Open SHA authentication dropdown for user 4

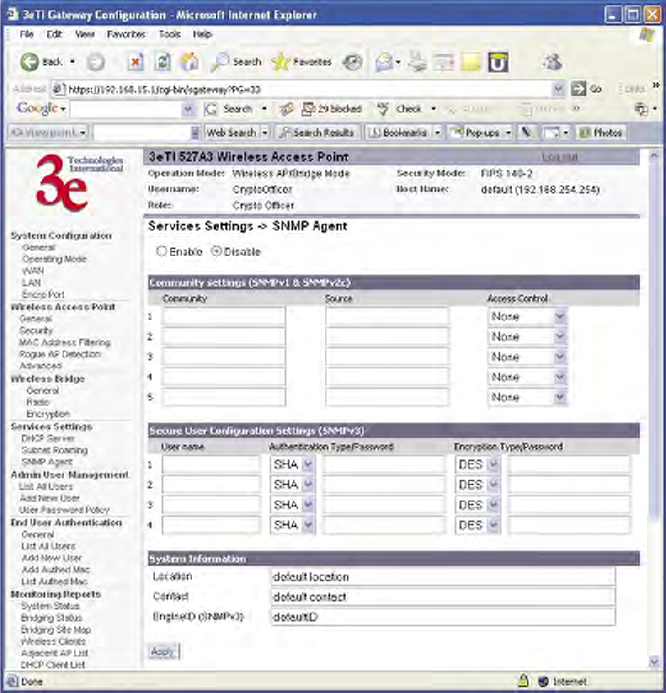[x=308, y=525]
